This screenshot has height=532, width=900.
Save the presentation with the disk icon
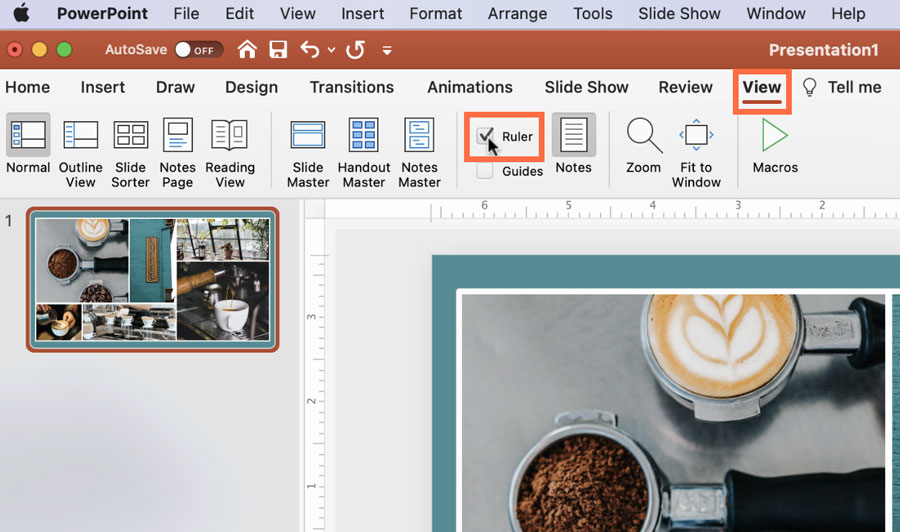pos(278,50)
